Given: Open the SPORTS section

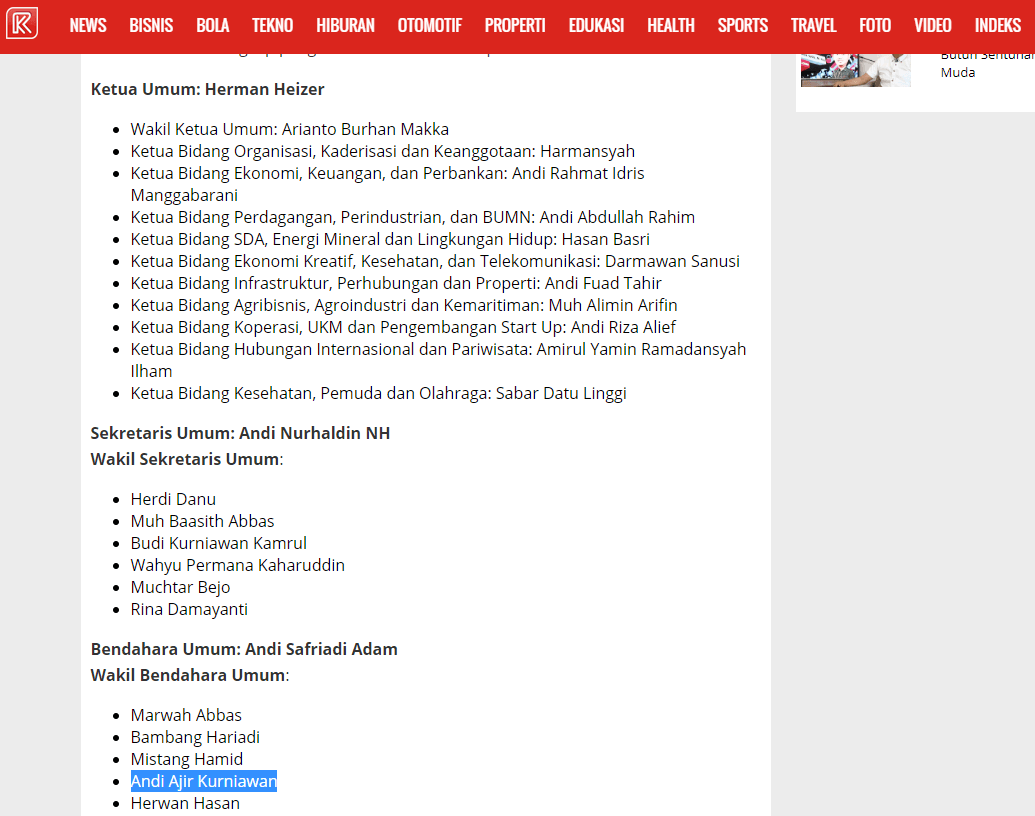Looking at the screenshot, I should point(743,25).
